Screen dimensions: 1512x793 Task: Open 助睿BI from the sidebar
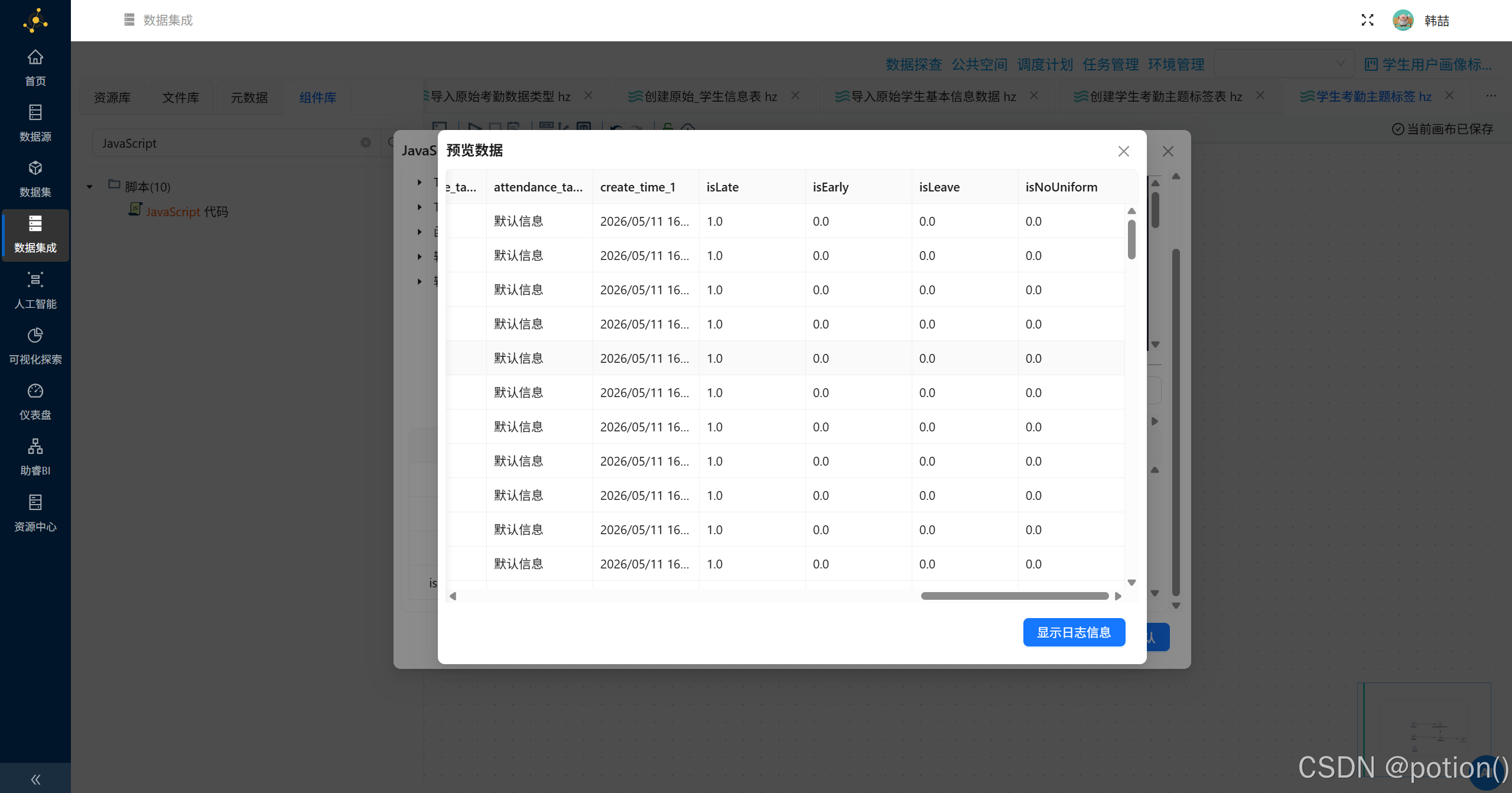tap(35, 457)
